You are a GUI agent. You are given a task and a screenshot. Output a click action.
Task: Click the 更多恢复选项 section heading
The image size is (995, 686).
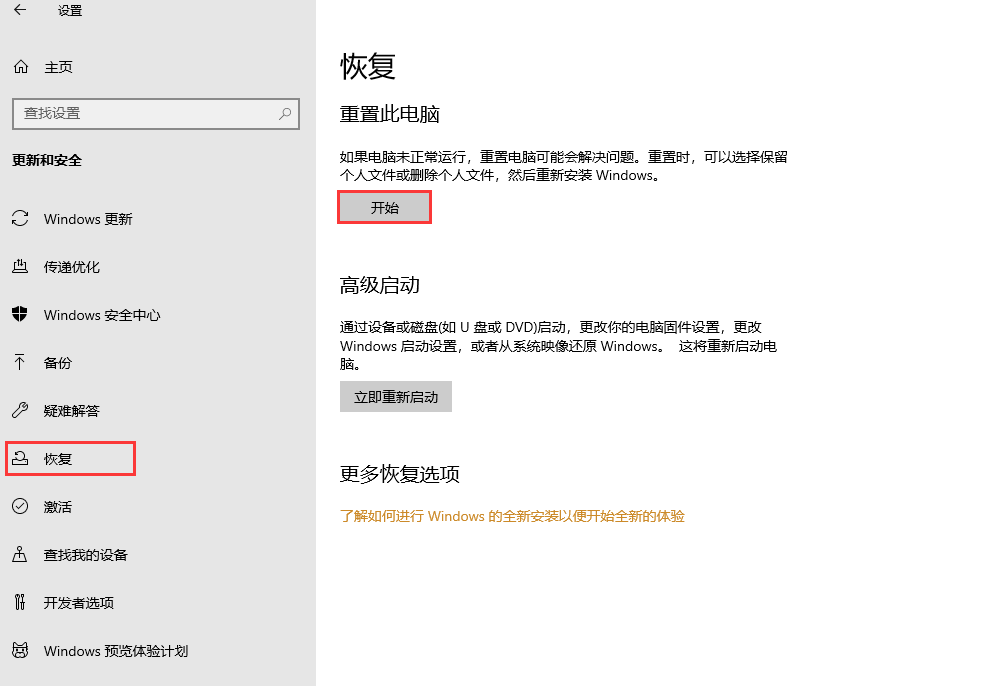(x=398, y=474)
